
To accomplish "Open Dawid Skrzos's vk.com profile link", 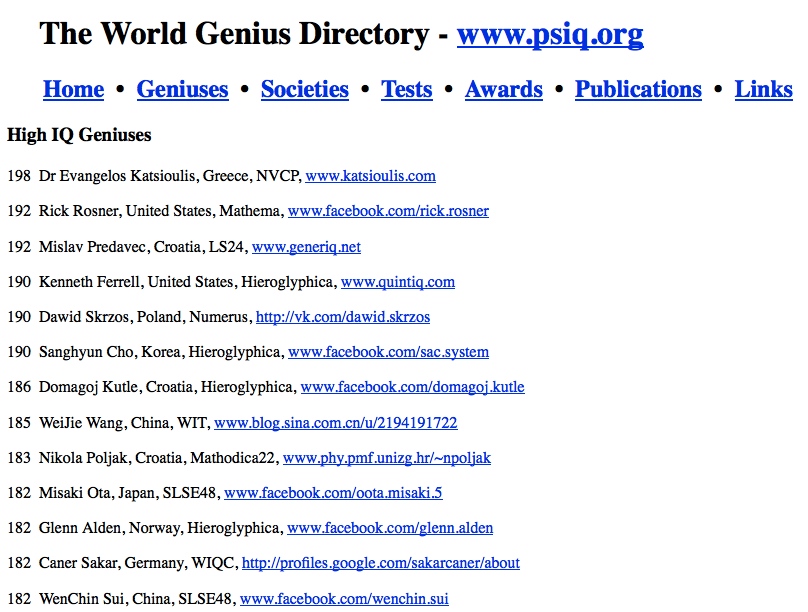I will pyautogui.click(x=342, y=317).
